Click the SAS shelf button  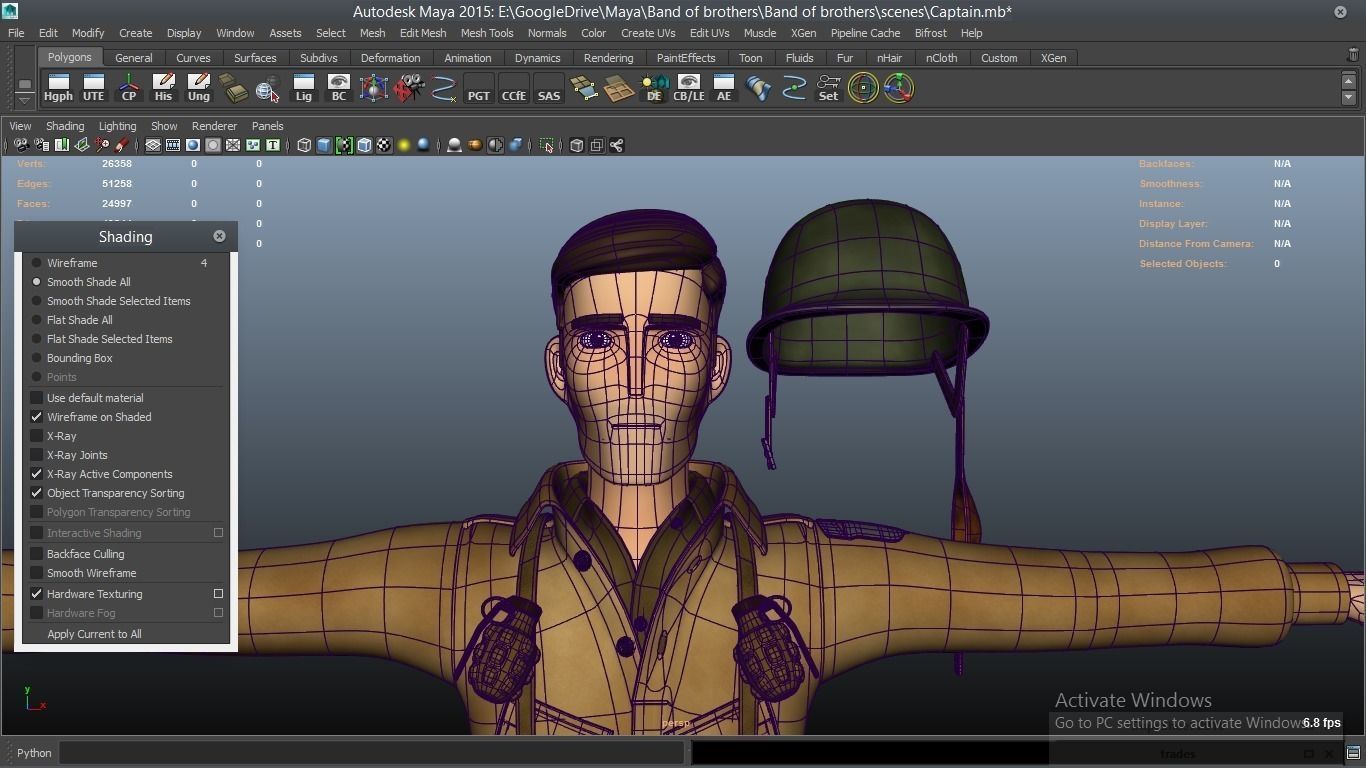click(549, 88)
